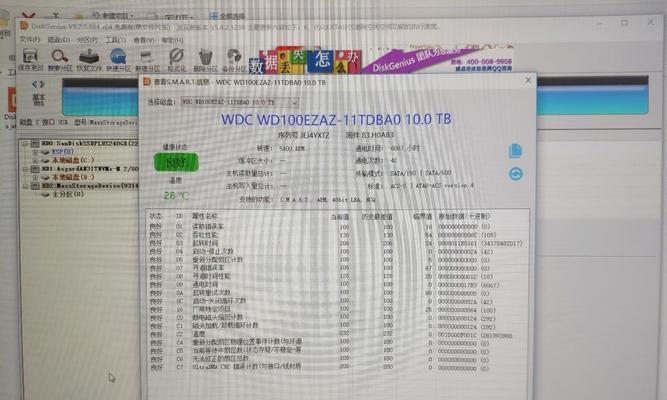This screenshot has height=400, width=667.
Task: Sort by the 状态 status column header
Action: 156,216
